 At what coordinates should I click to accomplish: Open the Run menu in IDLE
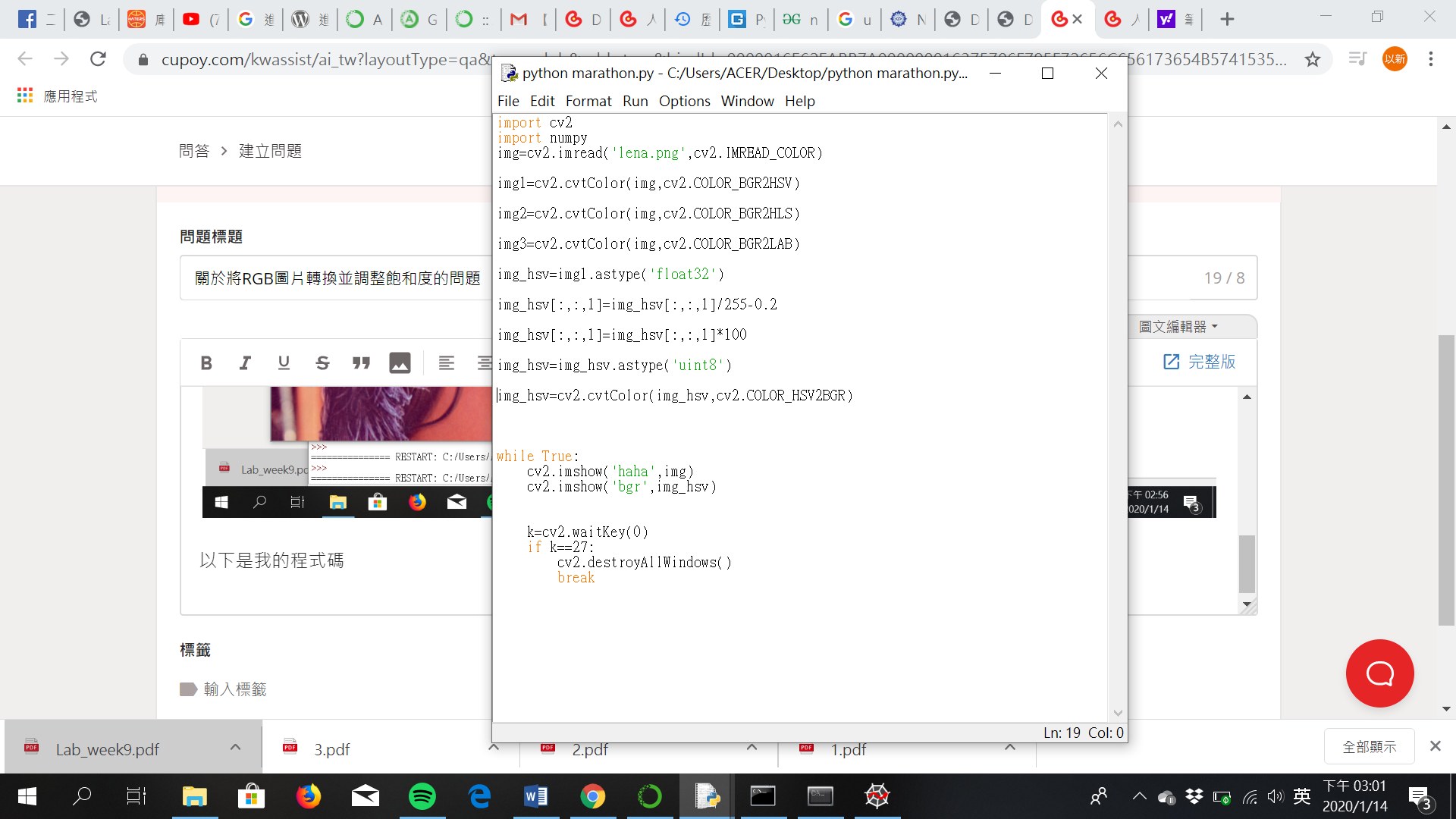[635, 101]
